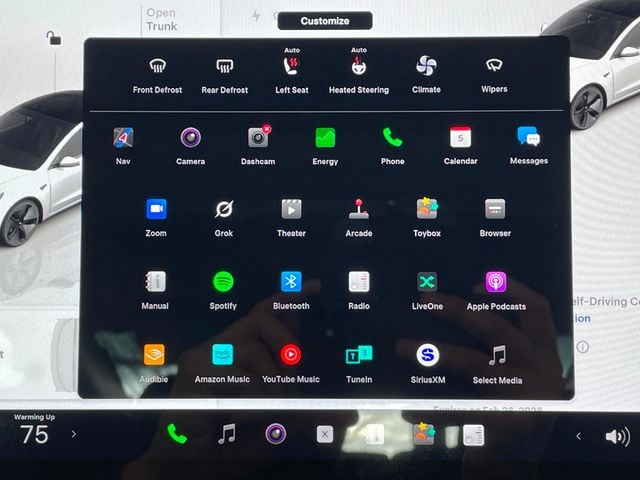Image resolution: width=640 pixels, height=480 pixels.
Task: Click left chevron beside volume icon
Action: (578, 436)
